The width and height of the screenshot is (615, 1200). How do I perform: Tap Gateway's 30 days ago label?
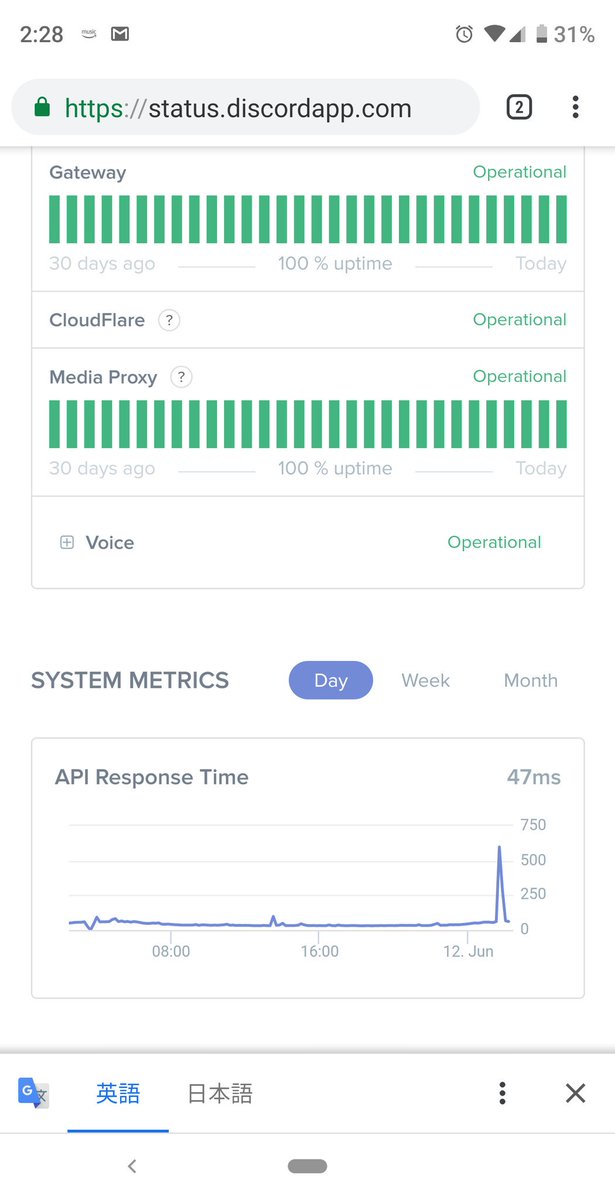pyautogui.click(x=102, y=264)
